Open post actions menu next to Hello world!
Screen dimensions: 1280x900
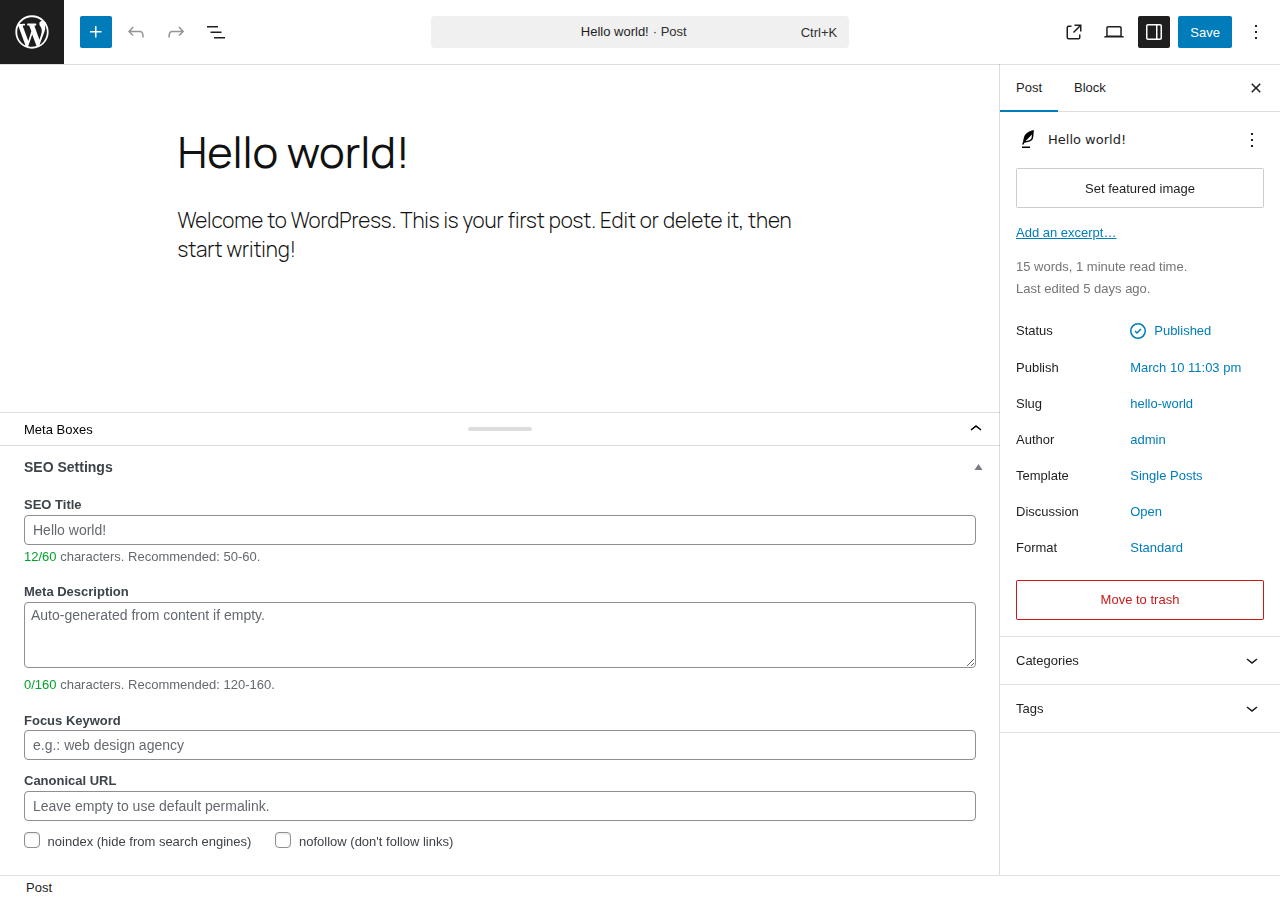1251,139
